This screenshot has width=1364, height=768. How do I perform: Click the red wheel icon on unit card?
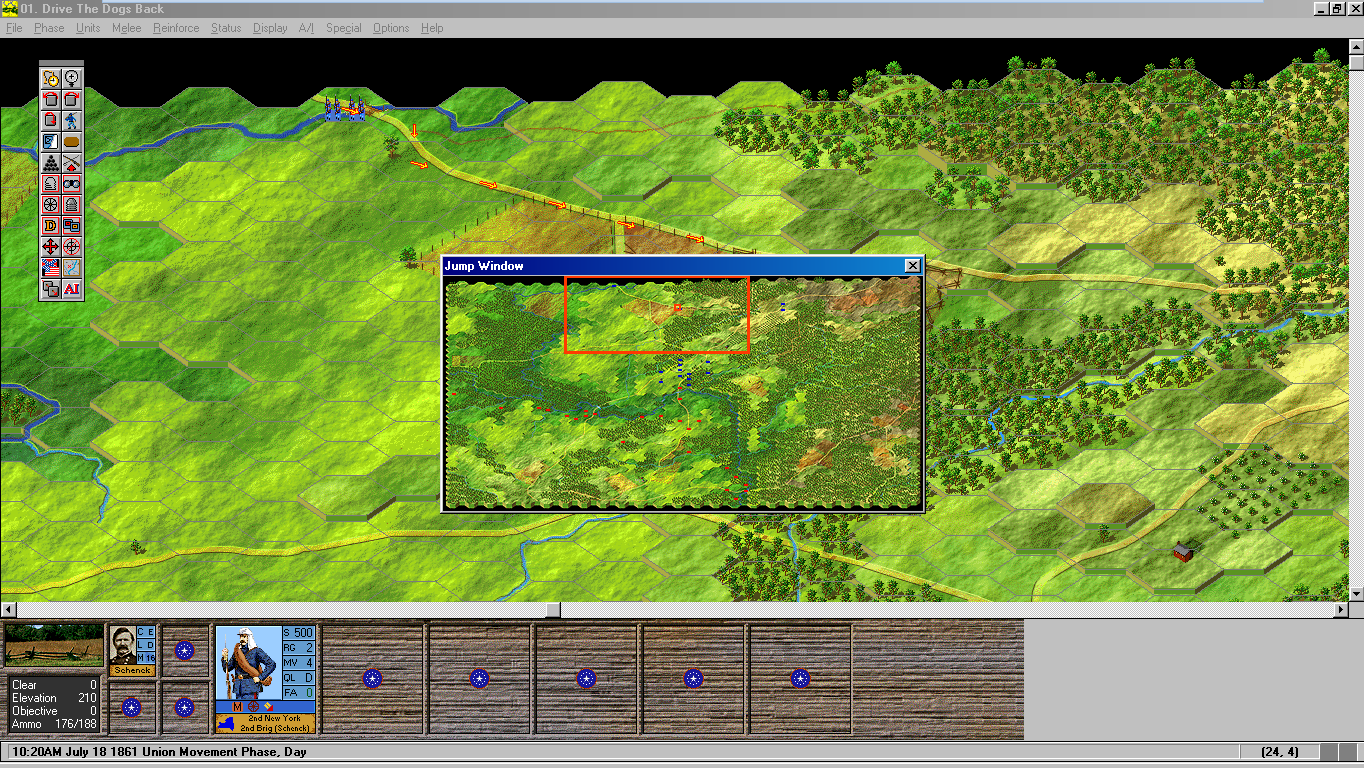tap(254, 707)
